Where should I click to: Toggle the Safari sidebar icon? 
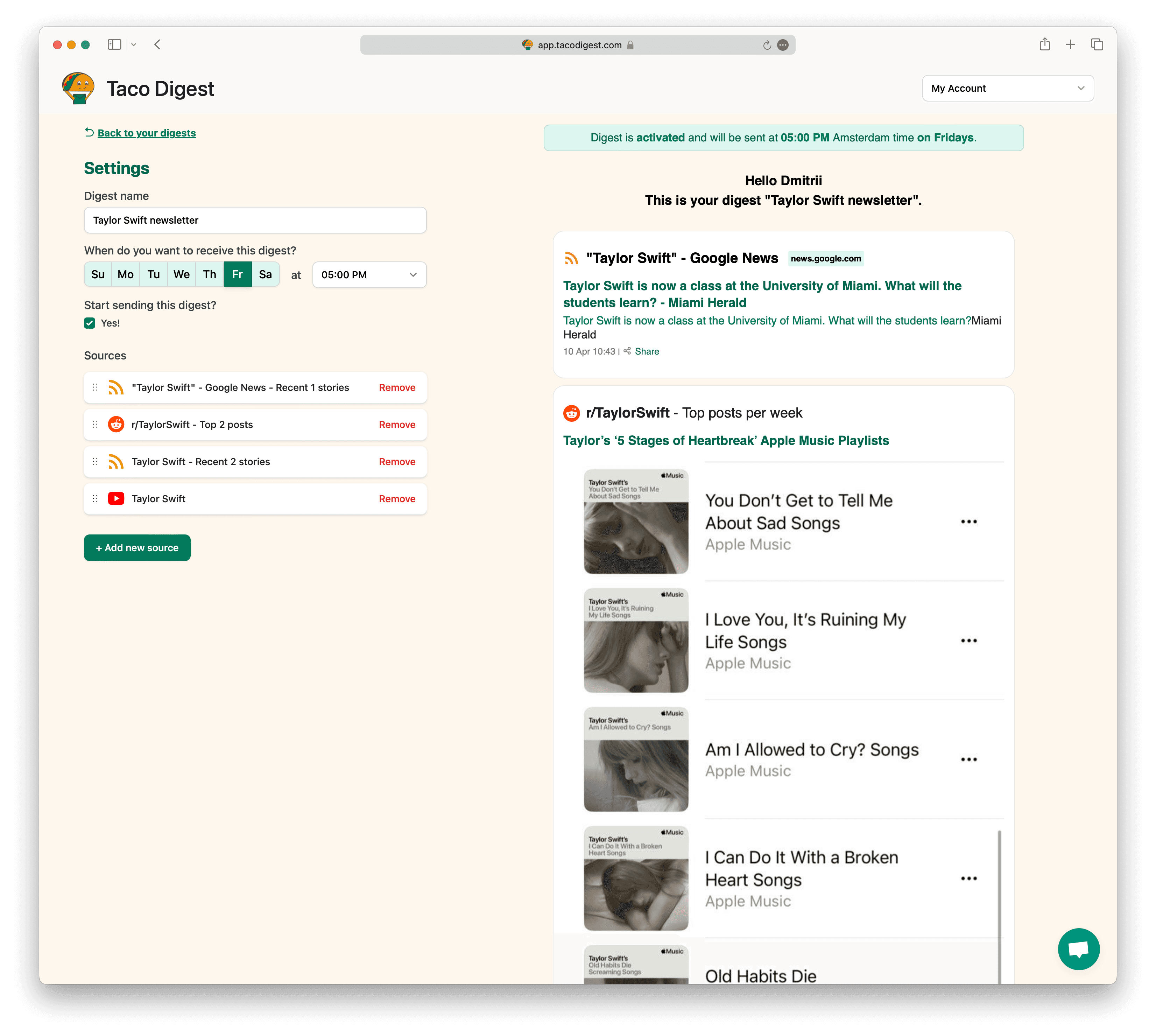[114, 44]
